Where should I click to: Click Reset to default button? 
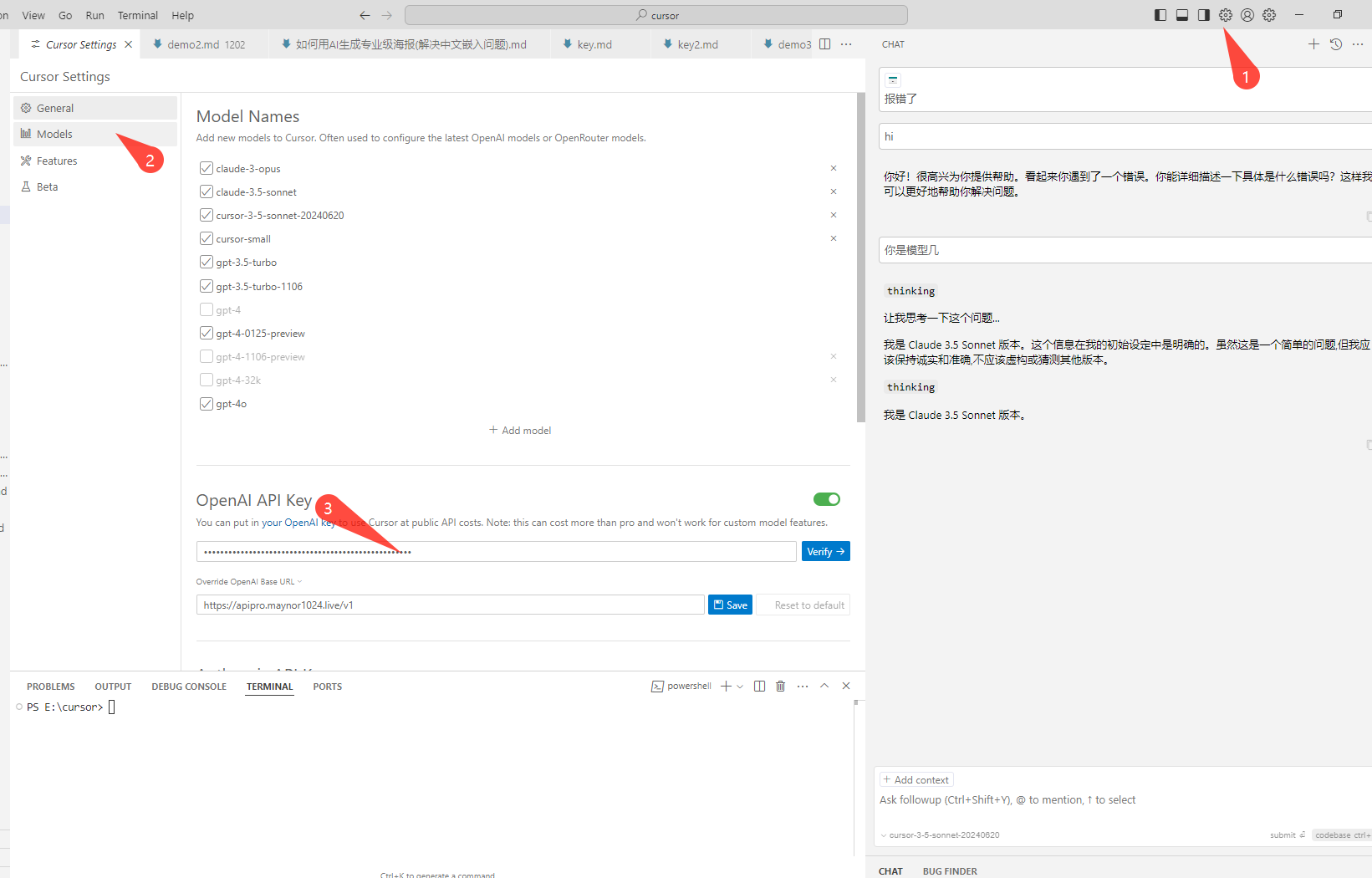803,605
